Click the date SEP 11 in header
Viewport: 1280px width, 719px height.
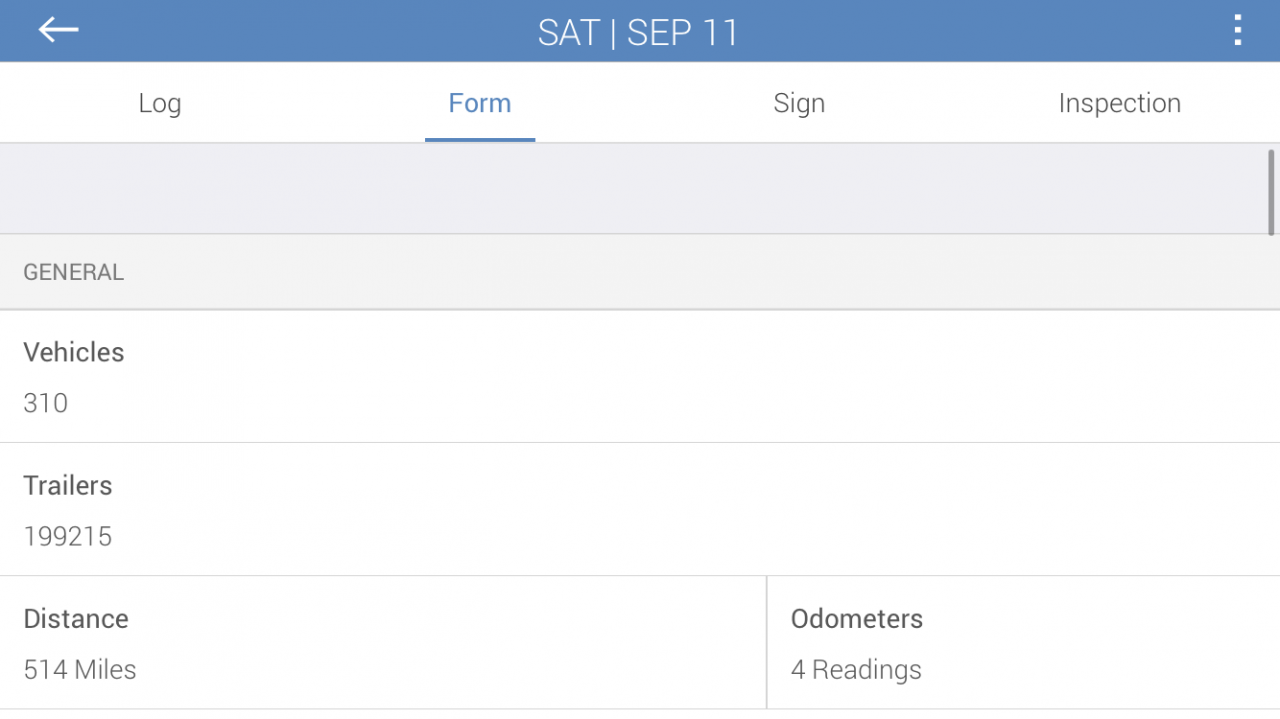683,32
